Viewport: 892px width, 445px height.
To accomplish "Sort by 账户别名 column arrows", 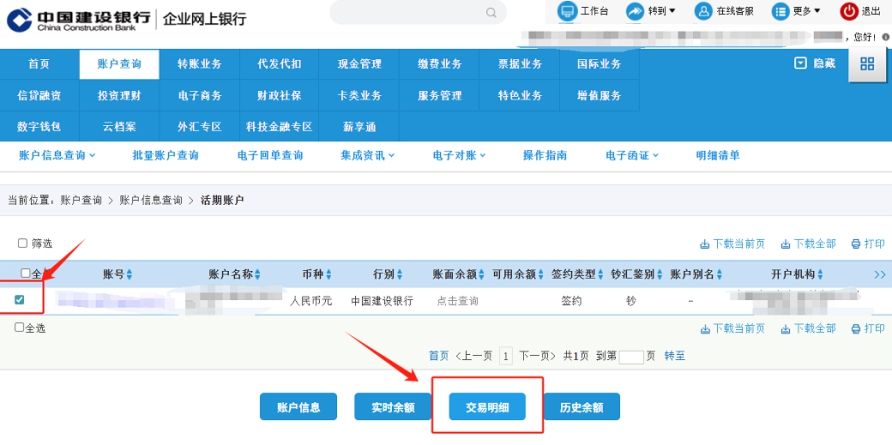I will (x=720, y=275).
